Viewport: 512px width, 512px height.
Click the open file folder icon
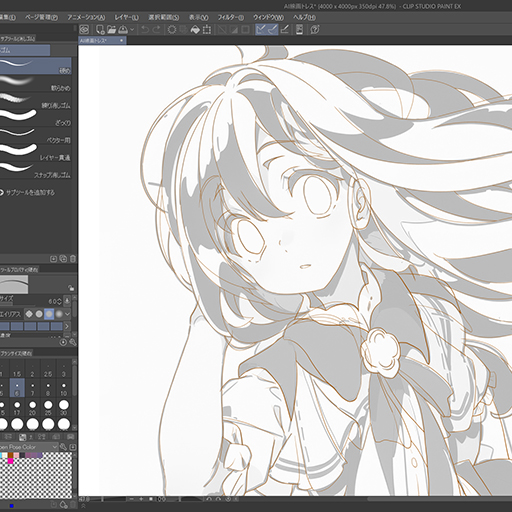(x=111, y=30)
